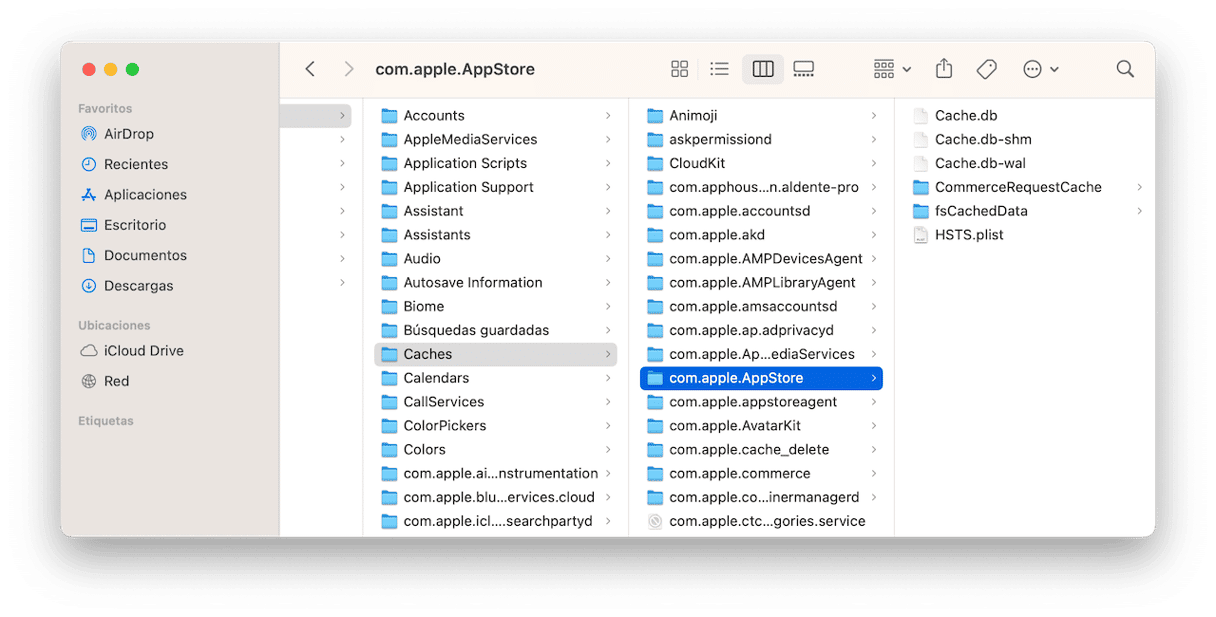Select the com.apple.appstoreagent folder
Viewport: 1216px width, 617px height.
[x=761, y=402]
